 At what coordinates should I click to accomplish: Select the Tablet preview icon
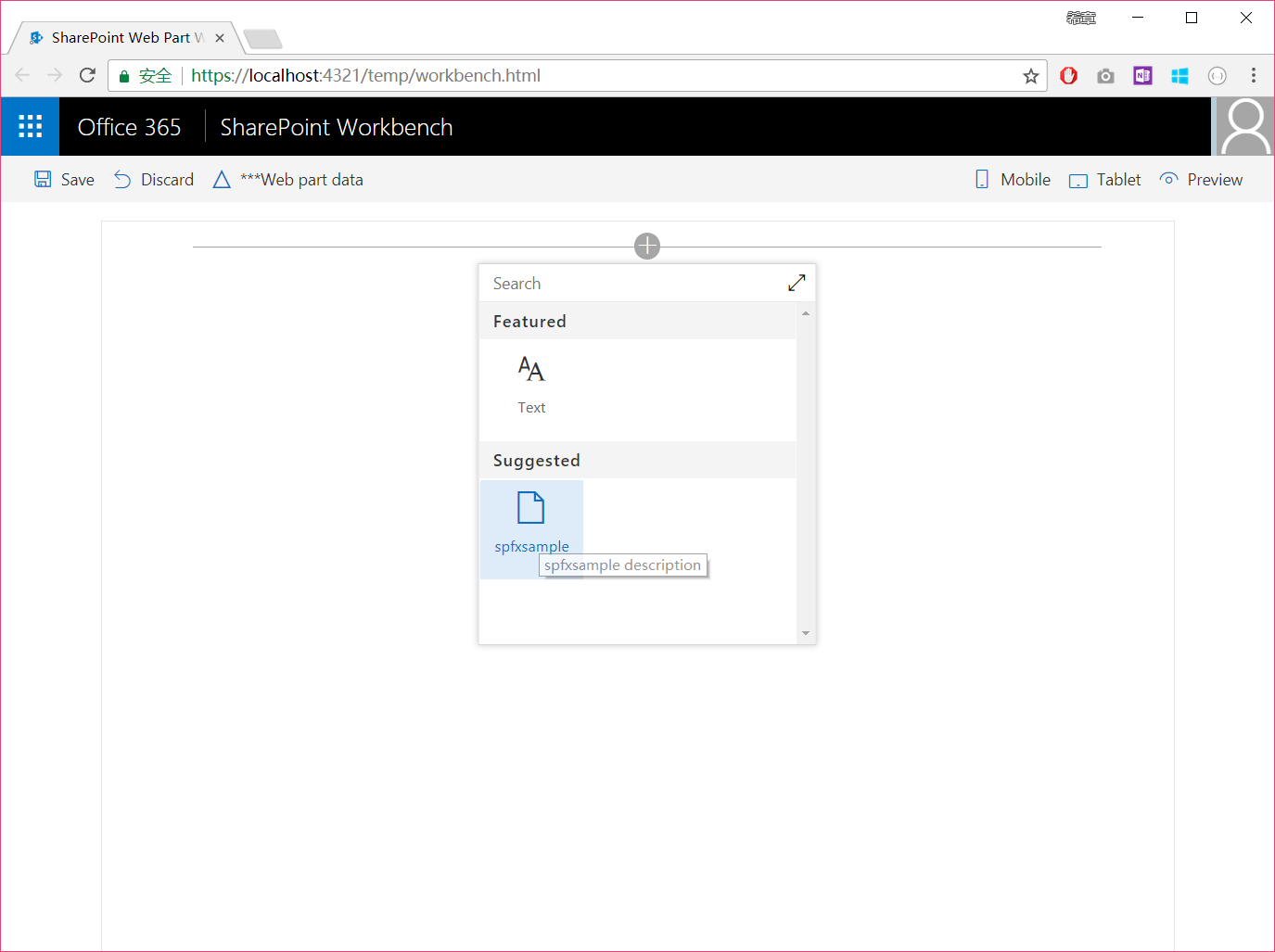tap(1078, 178)
